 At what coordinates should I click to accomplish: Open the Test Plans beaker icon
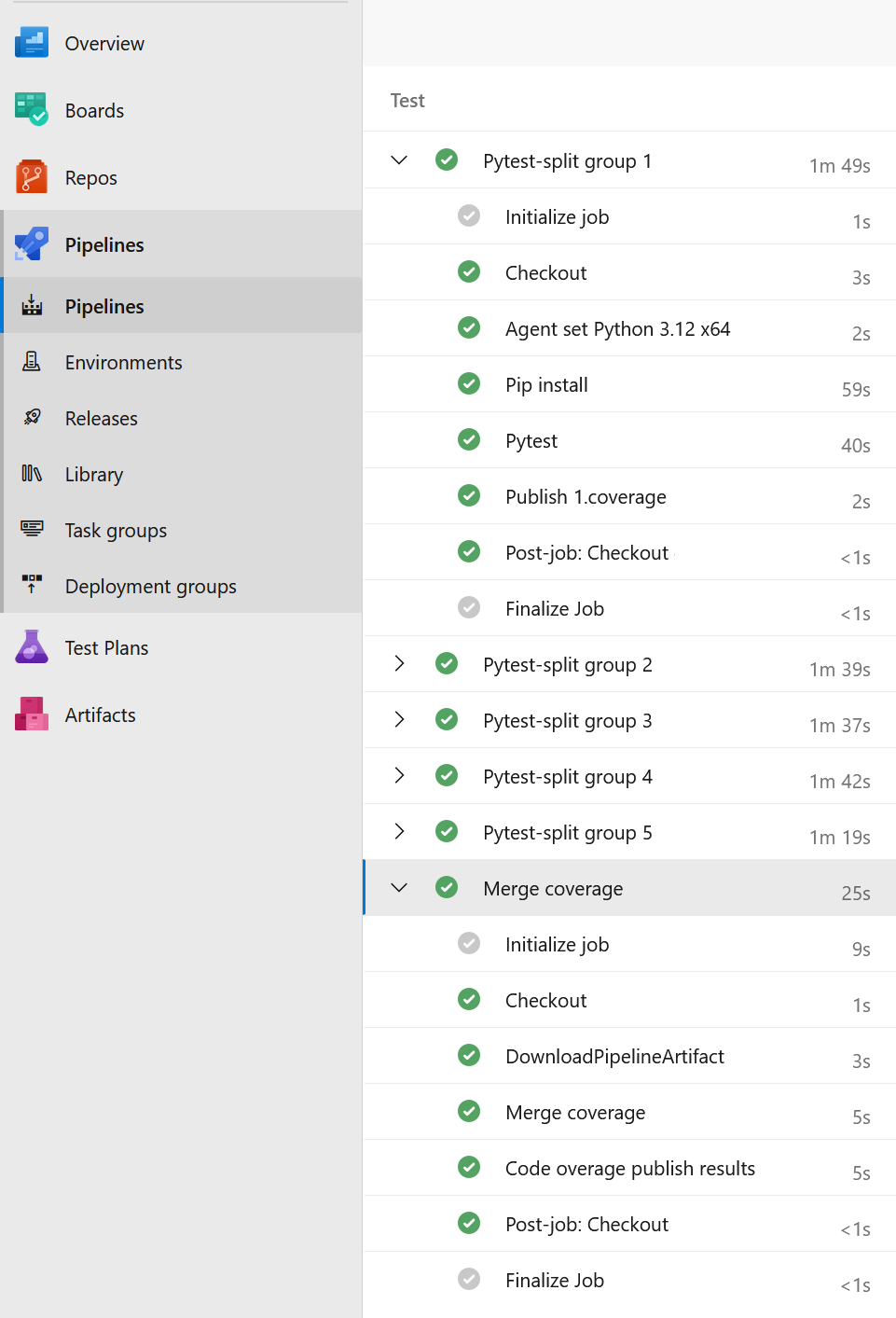click(x=31, y=646)
